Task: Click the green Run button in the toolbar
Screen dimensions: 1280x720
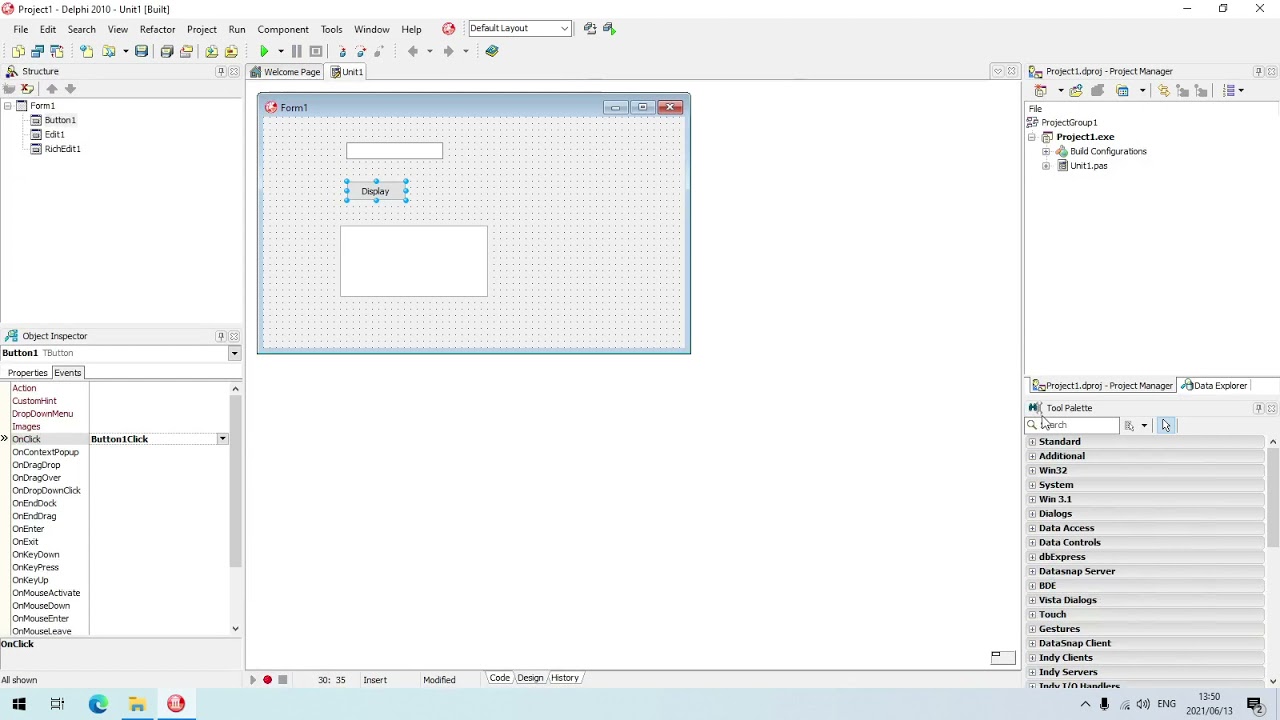Action: [x=264, y=51]
